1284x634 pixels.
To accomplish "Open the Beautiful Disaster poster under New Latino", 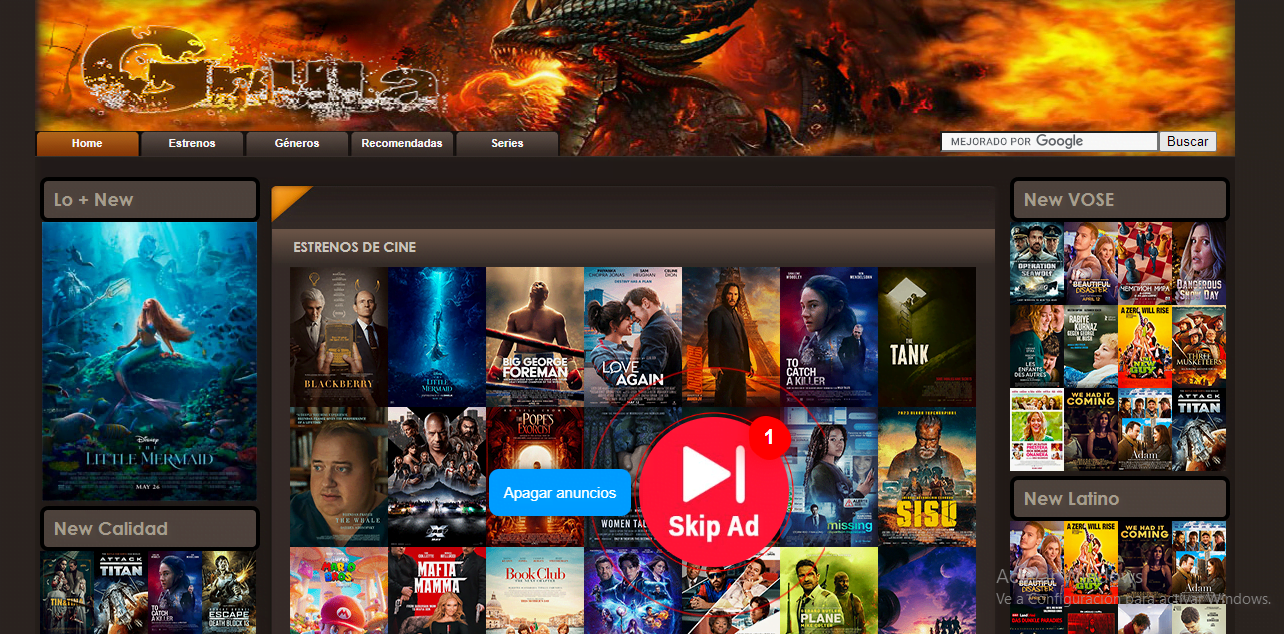I will 1037,562.
